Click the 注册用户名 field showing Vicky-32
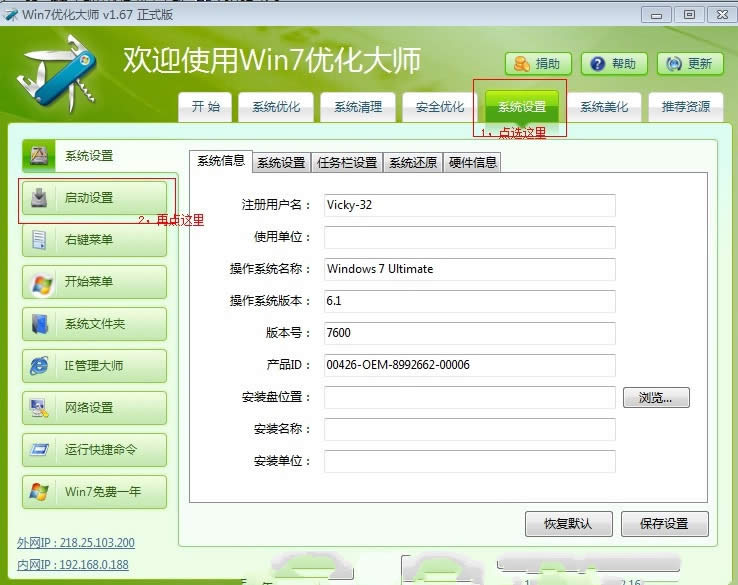The width and height of the screenshot is (738, 585). pyautogui.click(x=470, y=205)
